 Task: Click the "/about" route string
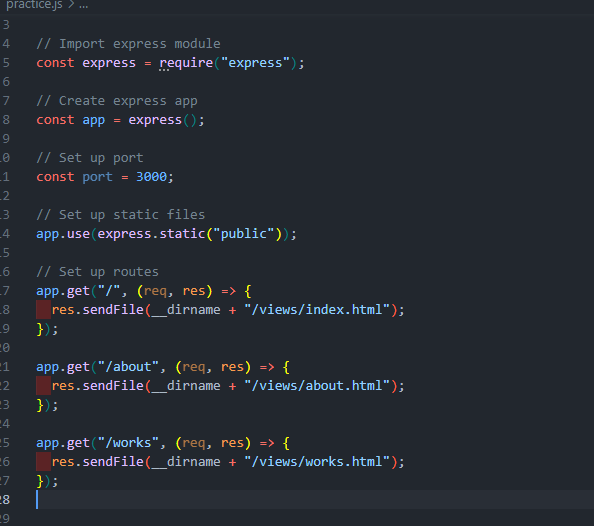(128, 367)
